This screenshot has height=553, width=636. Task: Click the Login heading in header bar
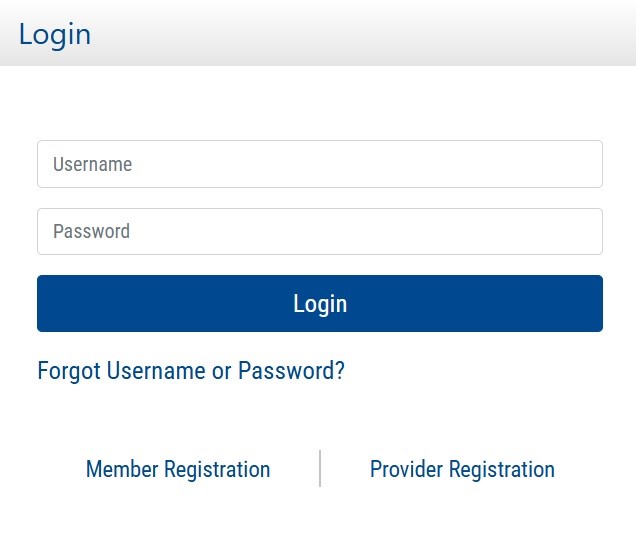coord(55,35)
